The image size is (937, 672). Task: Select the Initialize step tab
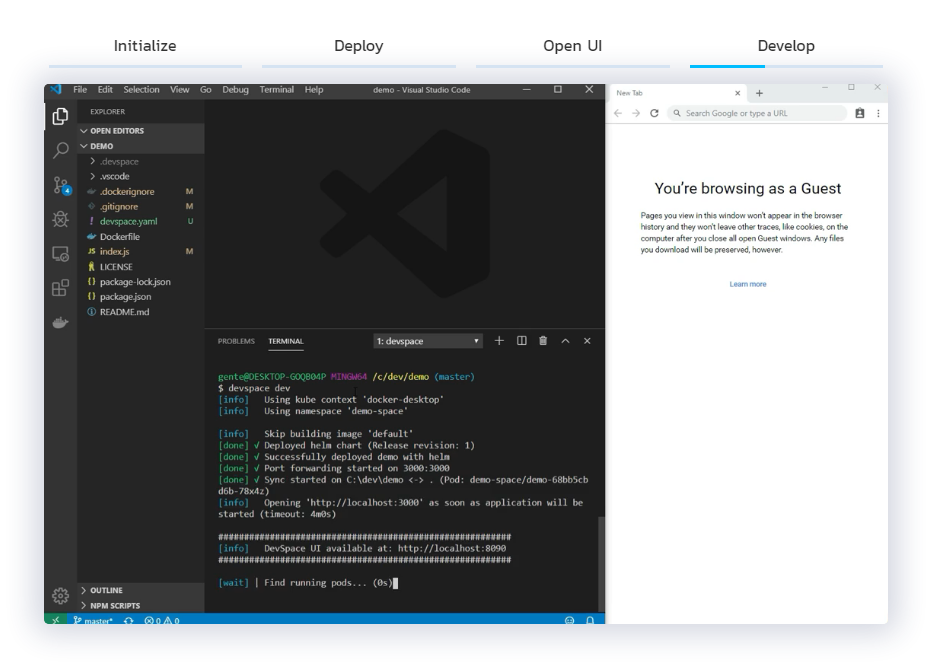coord(145,46)
